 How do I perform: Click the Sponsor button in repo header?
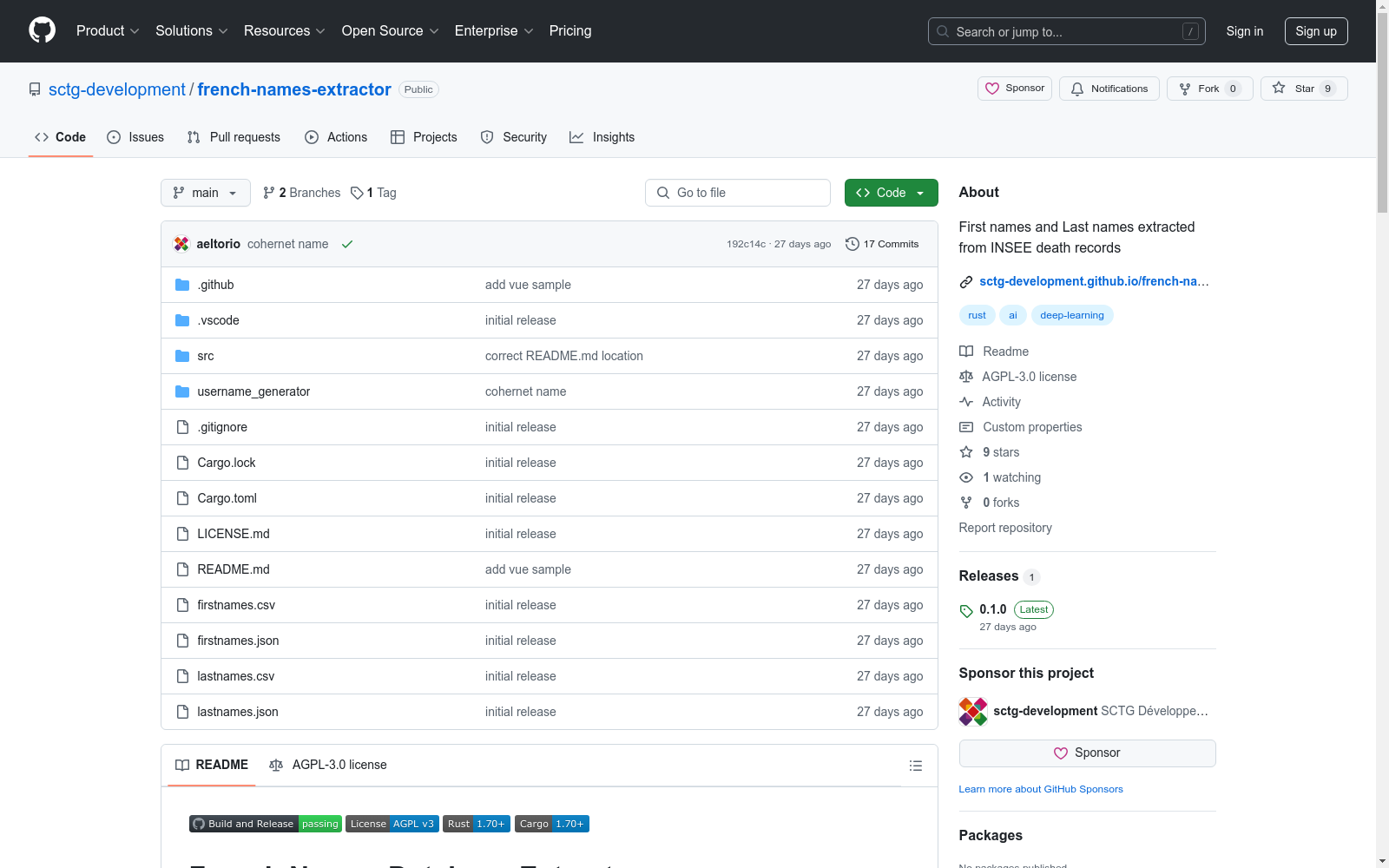coord(1015,89)
